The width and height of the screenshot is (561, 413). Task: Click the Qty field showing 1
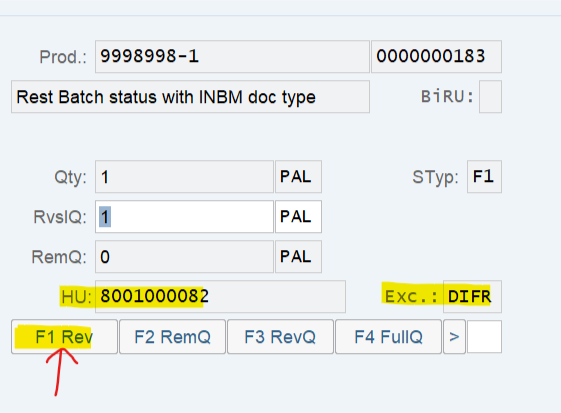click(x=184, y=177)
